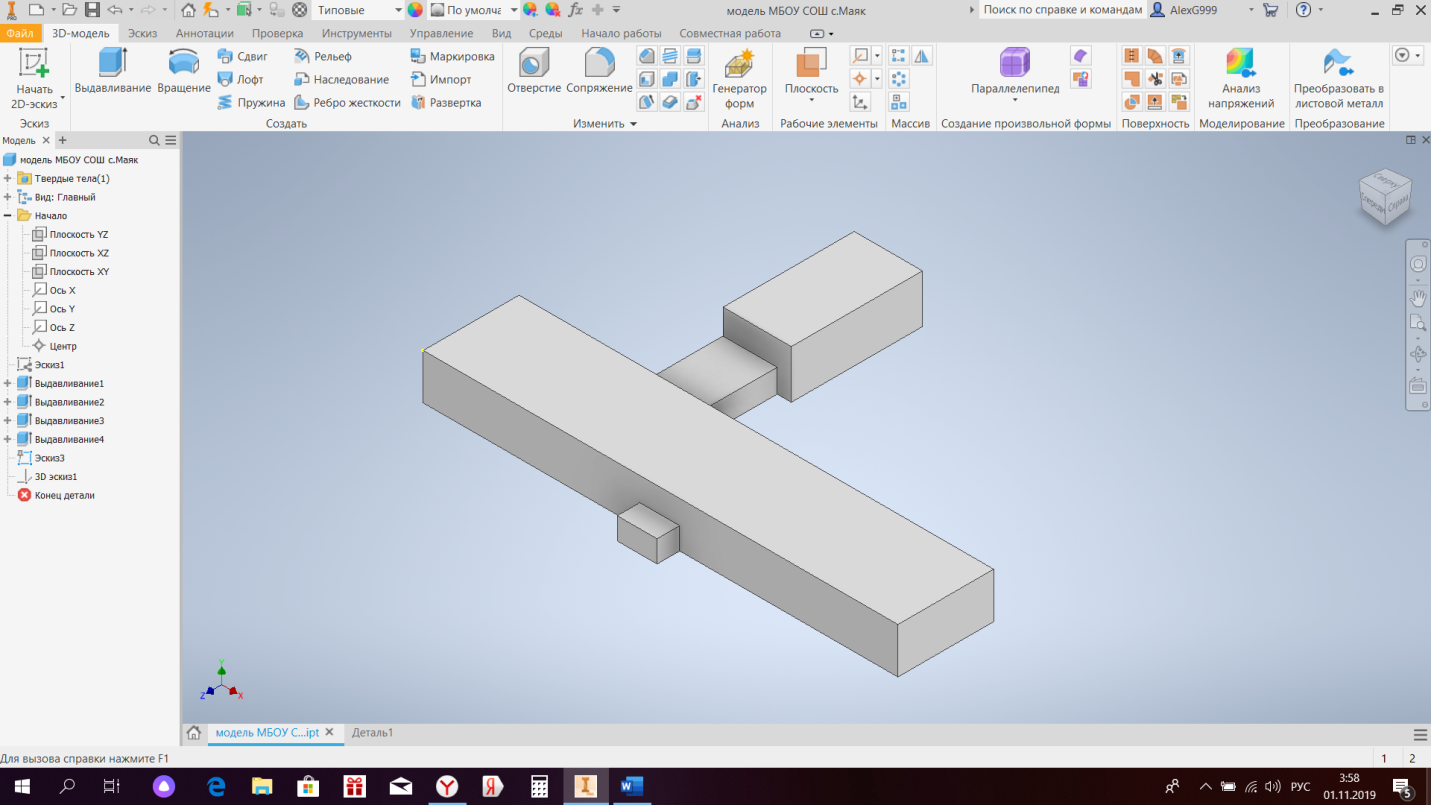The image size is (1431, 805).
Task: Select the Сопряжение (Fillet) tool
Action: [x=599, y=70]
